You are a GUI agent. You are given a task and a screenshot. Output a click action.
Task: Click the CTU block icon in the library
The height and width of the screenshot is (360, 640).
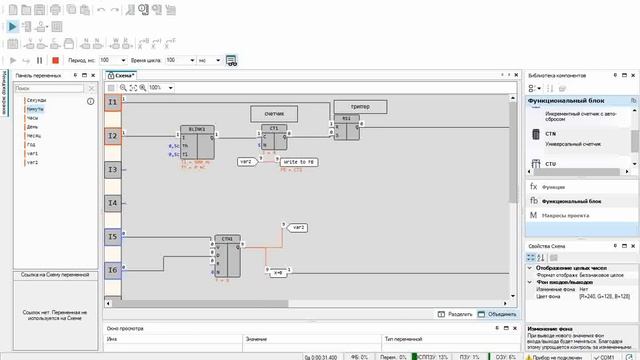coord(536,164)
